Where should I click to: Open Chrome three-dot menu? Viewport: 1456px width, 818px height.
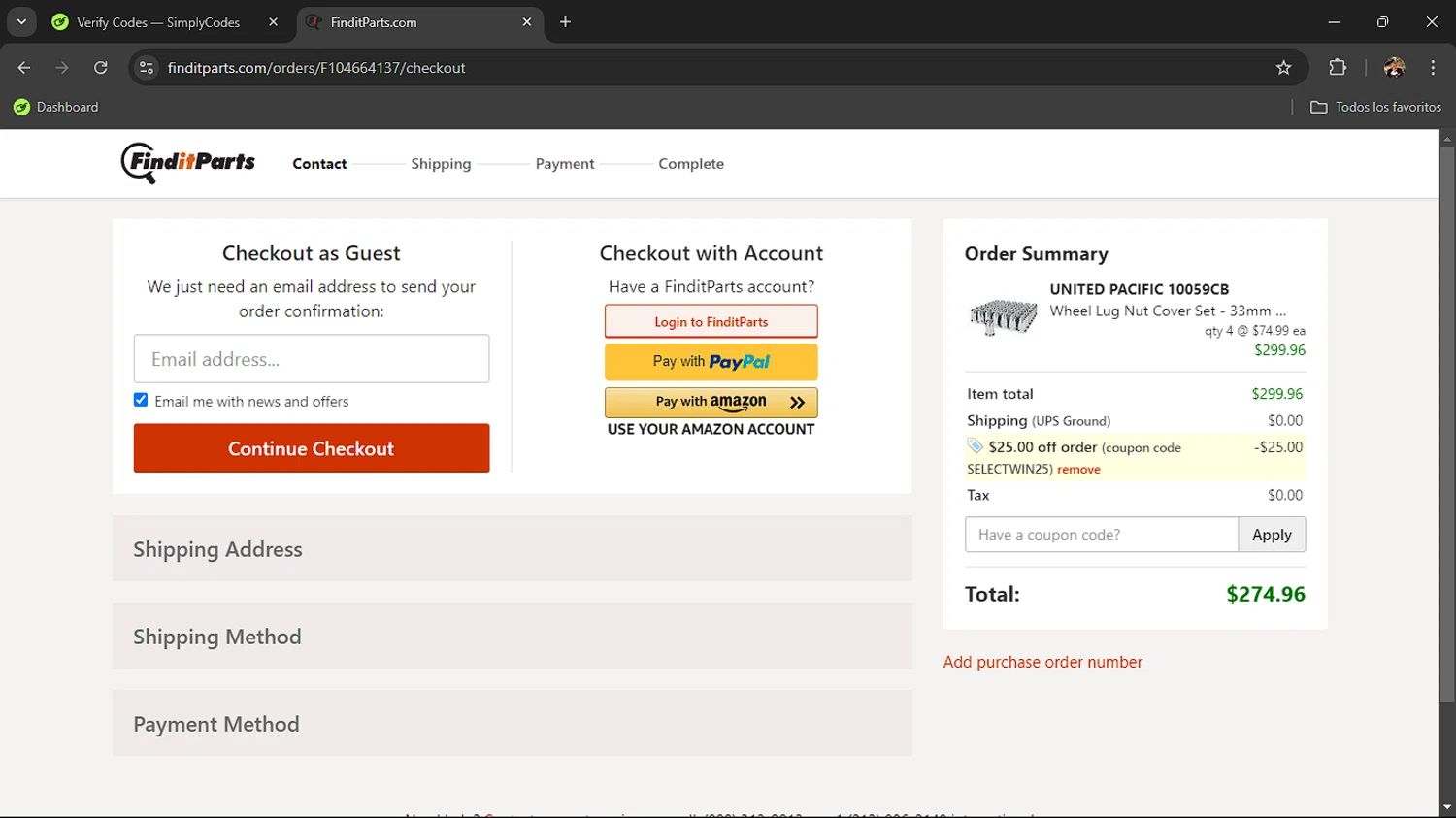pos(1433,68)
